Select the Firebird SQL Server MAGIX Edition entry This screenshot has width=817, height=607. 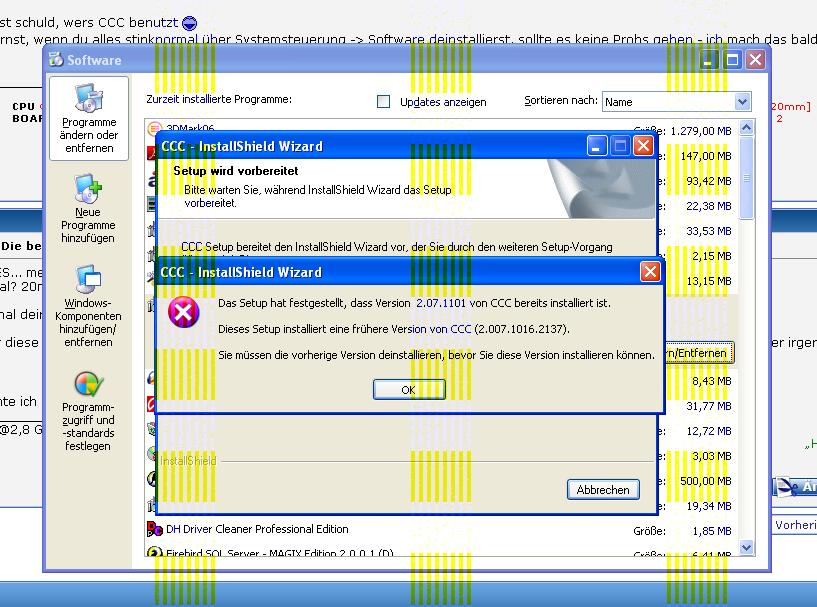[280, 552]
